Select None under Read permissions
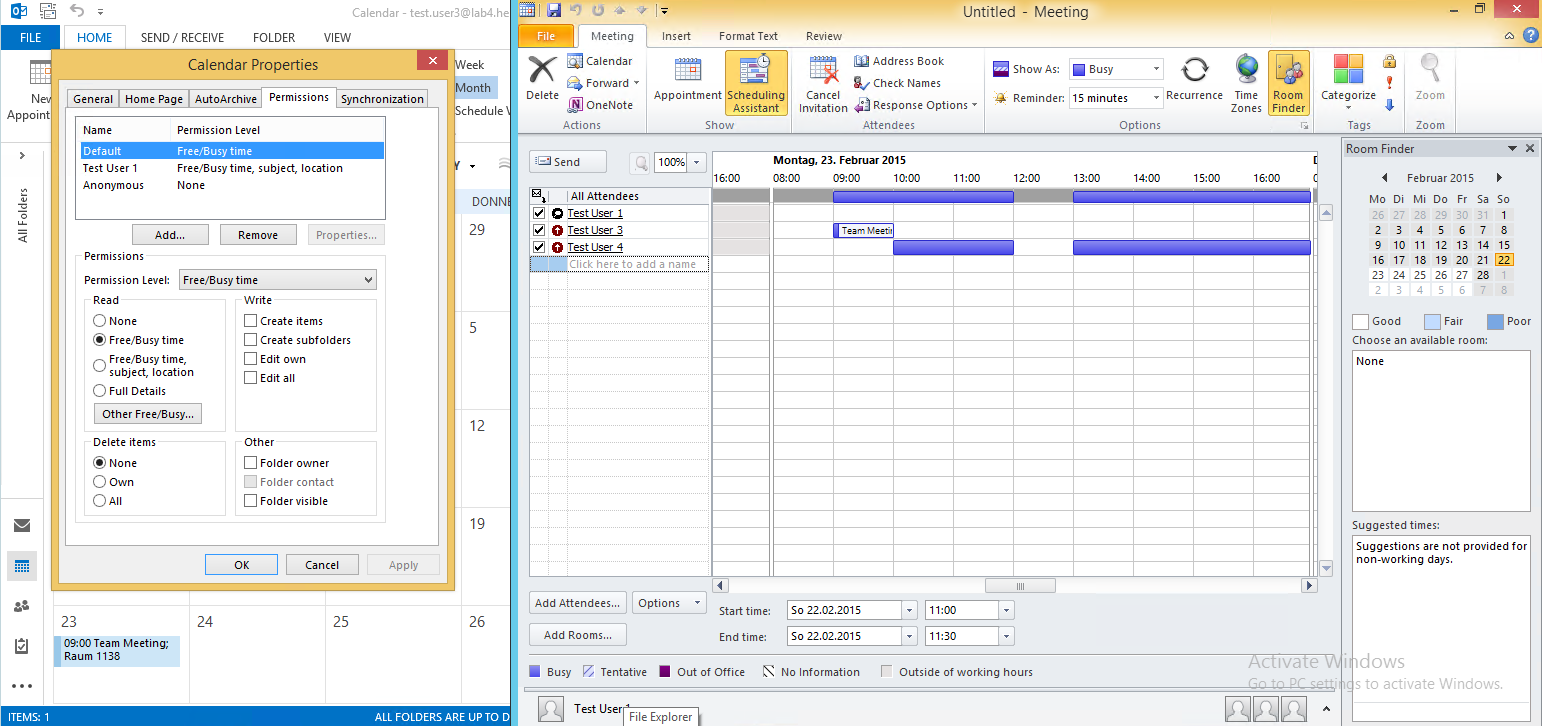 pyautogui.click(x=100, y=321)
